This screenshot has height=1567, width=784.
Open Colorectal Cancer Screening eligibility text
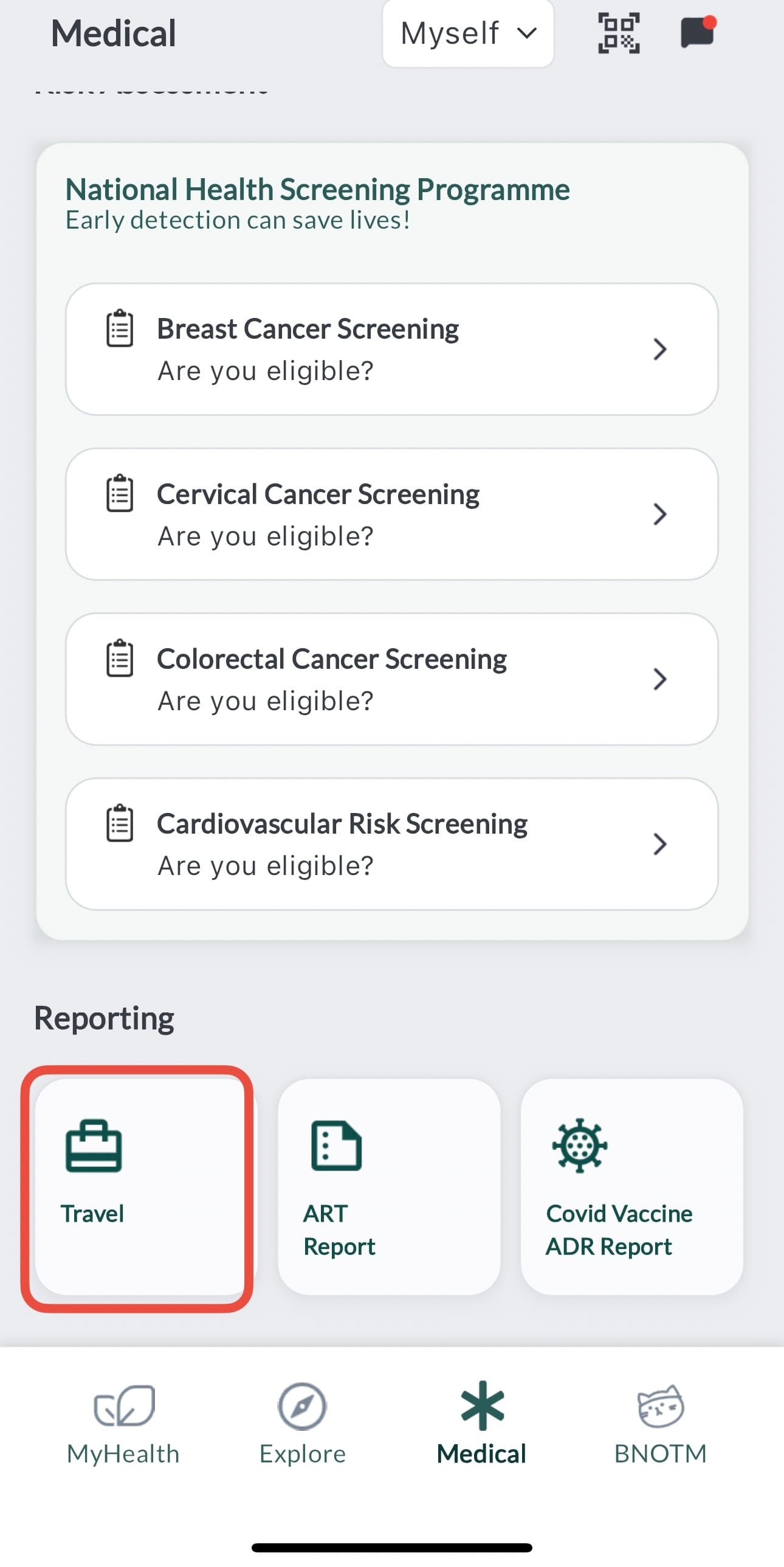coord(265,700)
